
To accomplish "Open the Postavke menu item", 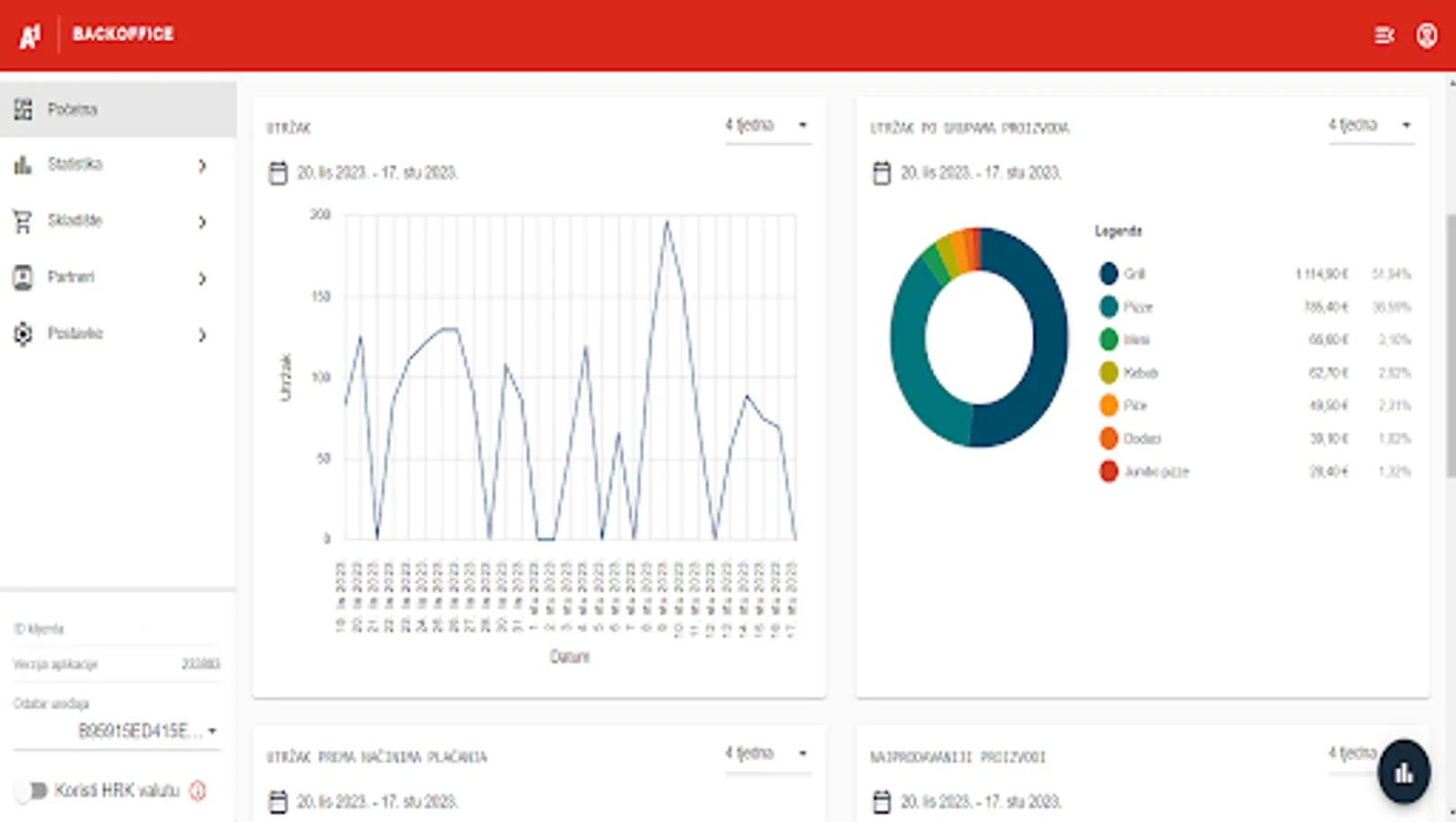I will click(x=118, y=334).
